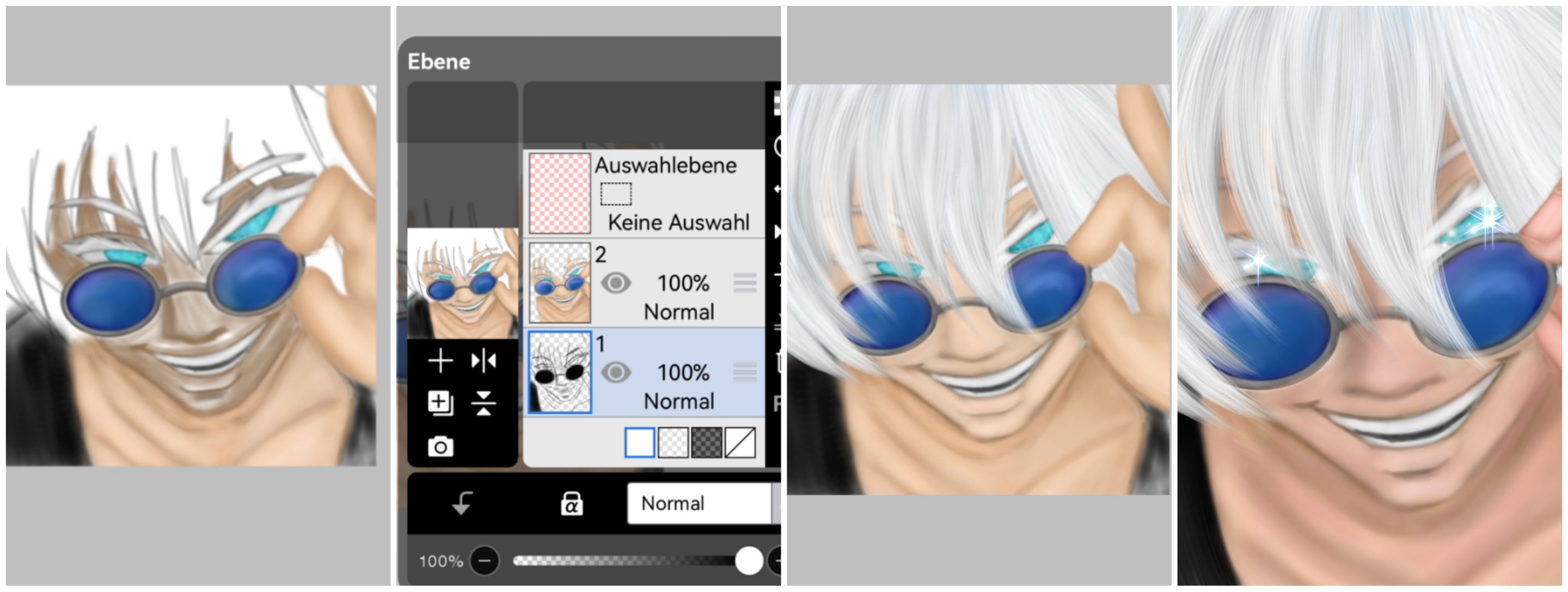Viewport: 1568px width, 592px height.
Task: Click the 100% label beside the opacity slider
Action: tap(440, 561)
